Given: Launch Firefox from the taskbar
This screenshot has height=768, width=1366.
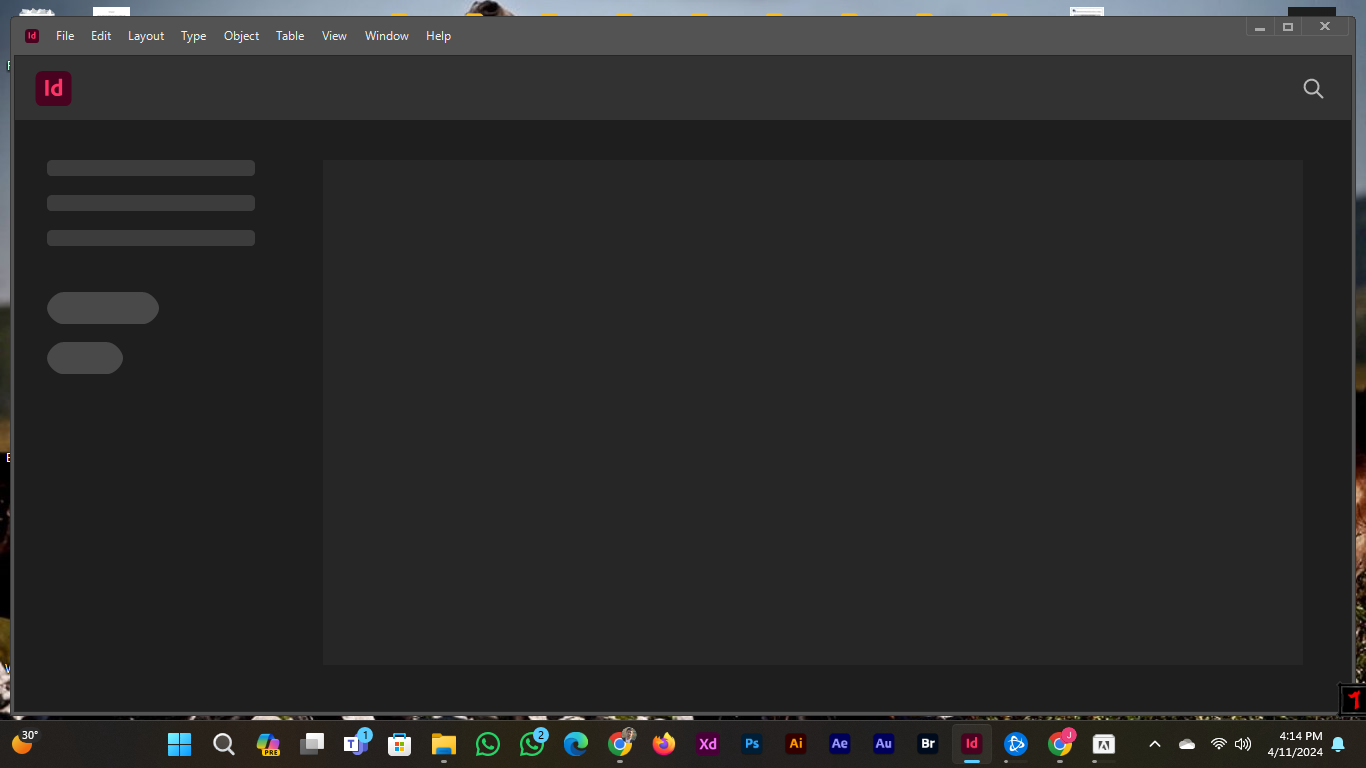Looking at the screenshot, I should (663, 744).
